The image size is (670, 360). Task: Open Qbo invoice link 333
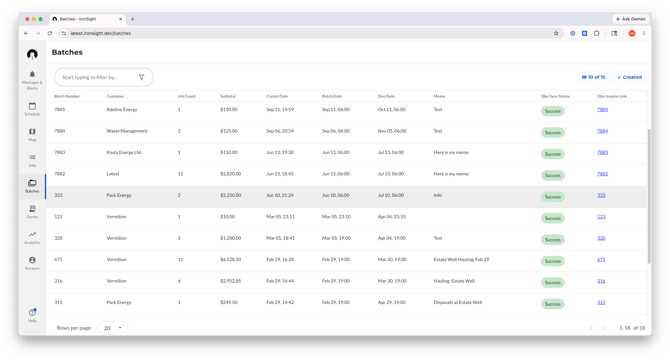[x=601, y=195]
